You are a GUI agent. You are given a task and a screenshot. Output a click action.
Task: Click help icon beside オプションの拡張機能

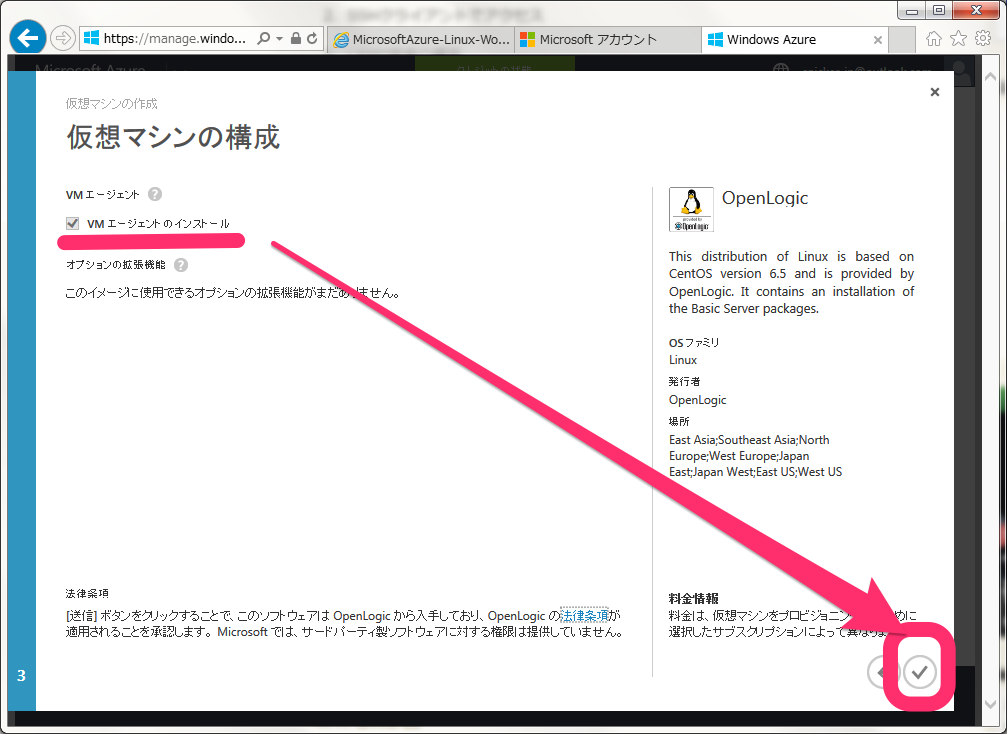click(x=181, y=265)
